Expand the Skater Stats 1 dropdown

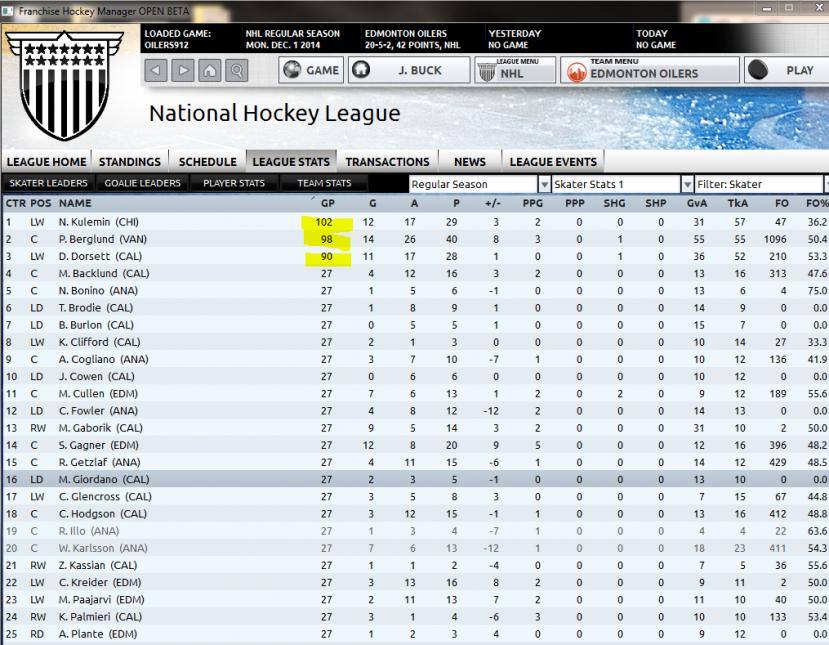point(686,184)
